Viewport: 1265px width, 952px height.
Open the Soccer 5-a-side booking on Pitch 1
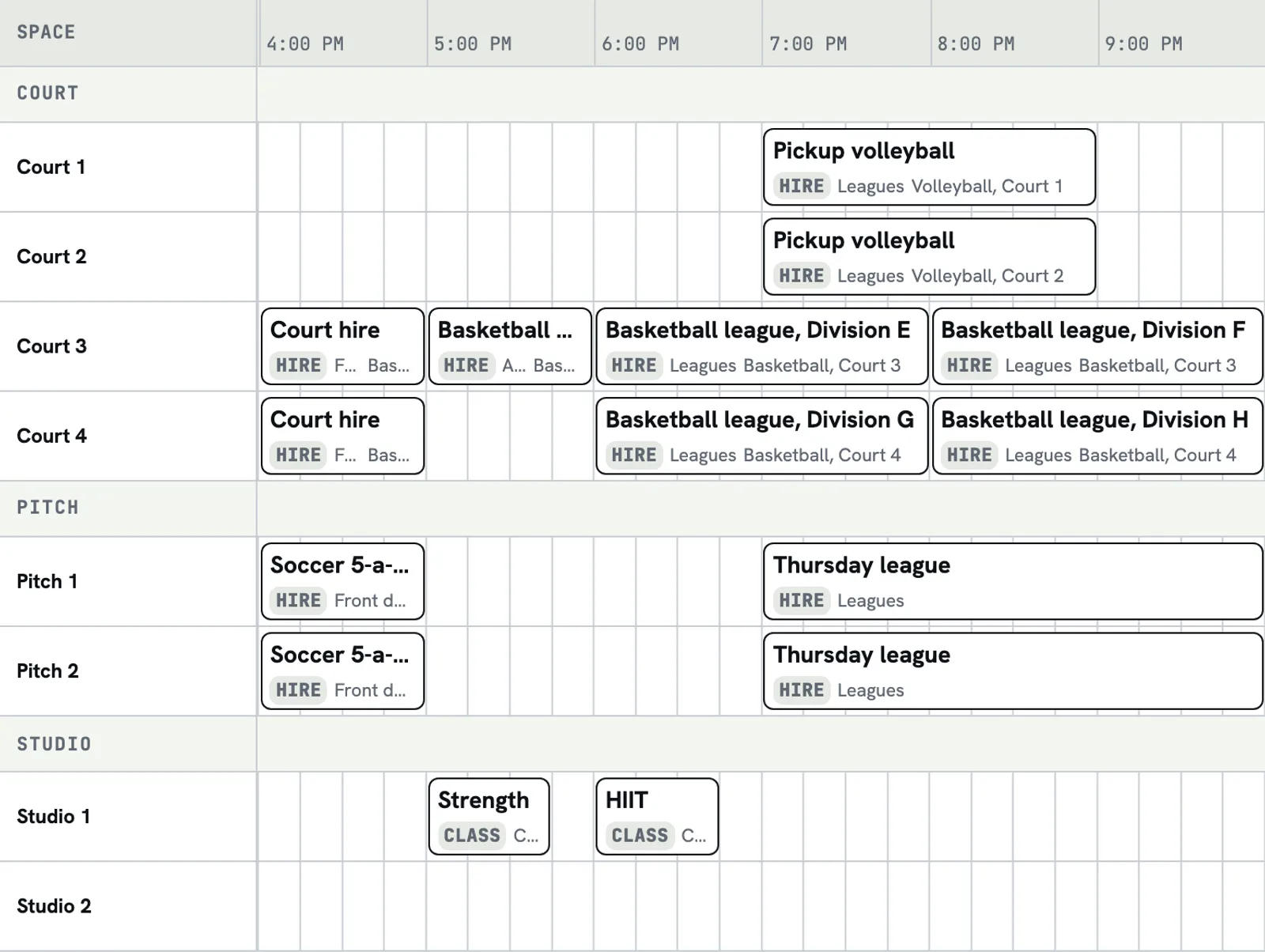342,581
